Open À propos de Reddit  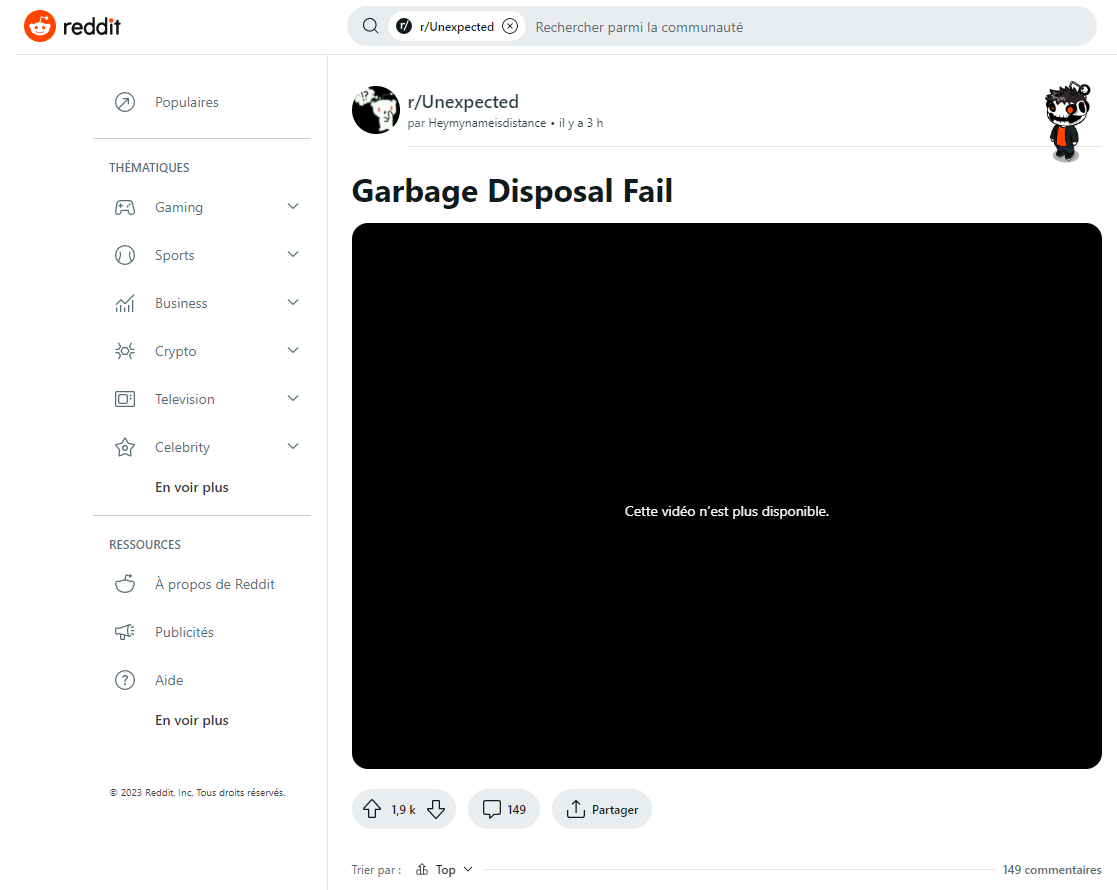tap(214, 584)
